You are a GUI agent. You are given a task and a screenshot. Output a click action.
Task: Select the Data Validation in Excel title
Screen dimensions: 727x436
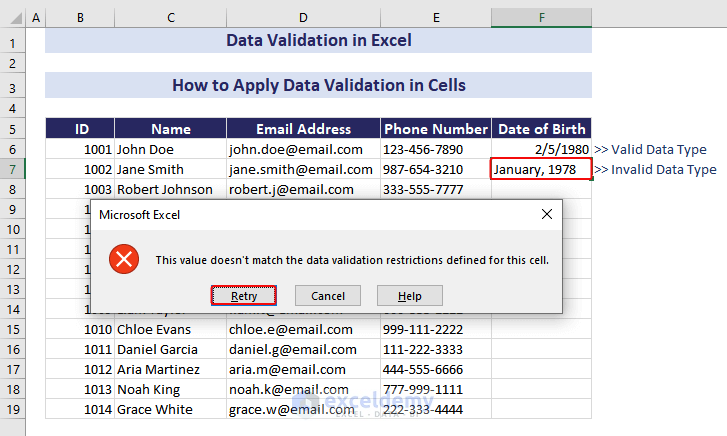click(x=318, y=41)
